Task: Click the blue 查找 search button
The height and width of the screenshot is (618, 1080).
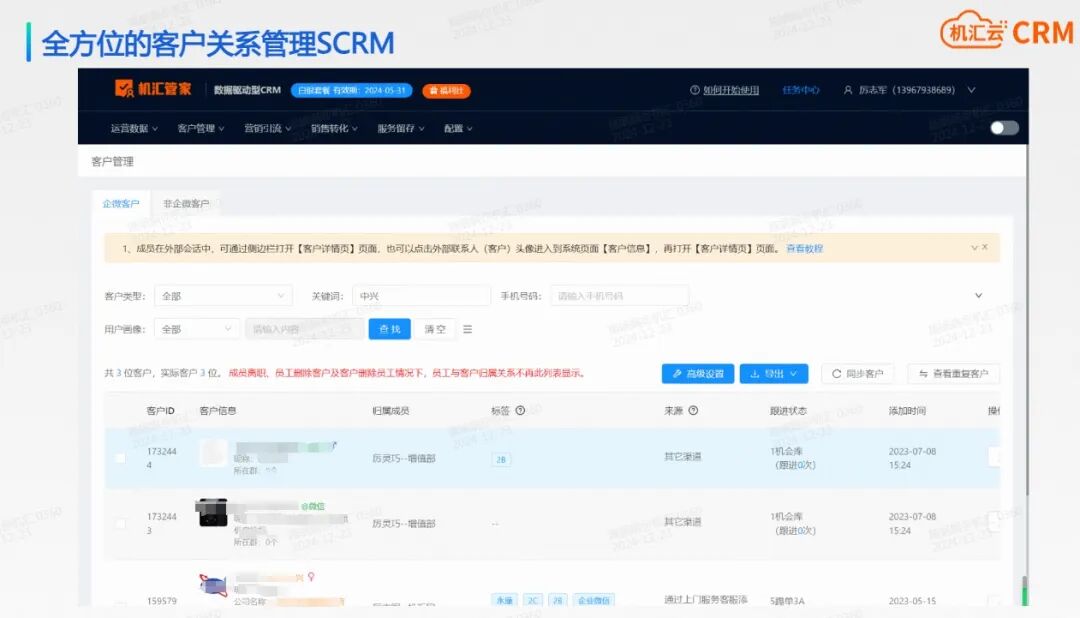Action: [389, 329]
